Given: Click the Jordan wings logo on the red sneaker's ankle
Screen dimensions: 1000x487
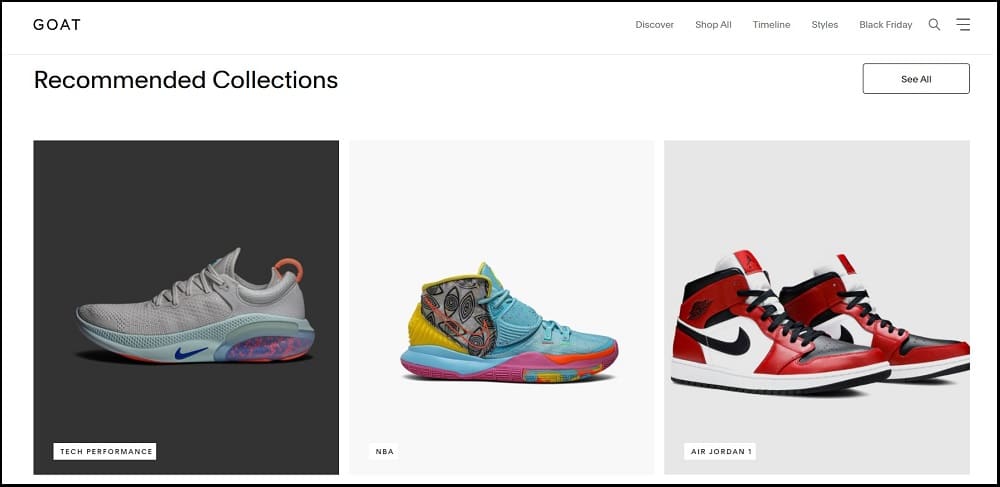Looking at the screenshot, I should pos(700,310).
